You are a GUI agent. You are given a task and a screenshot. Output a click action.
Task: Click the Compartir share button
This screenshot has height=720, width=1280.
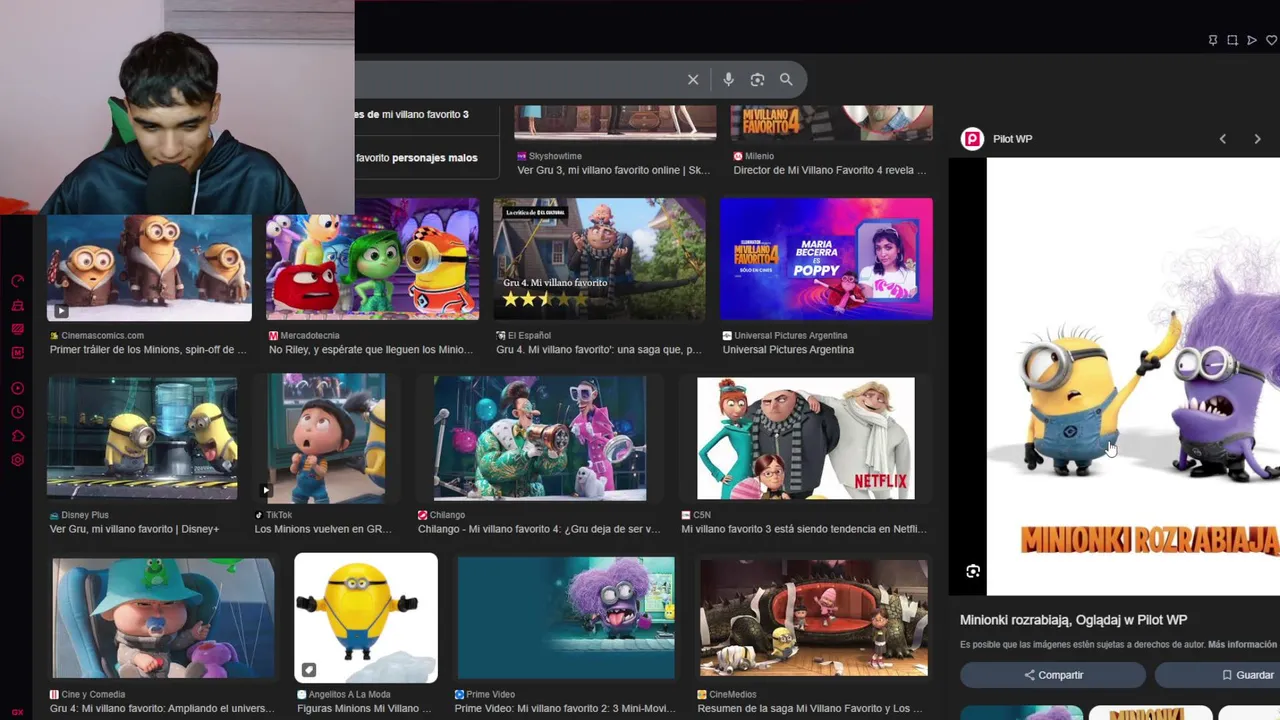pyautogui.click(x=1053, y=675)
